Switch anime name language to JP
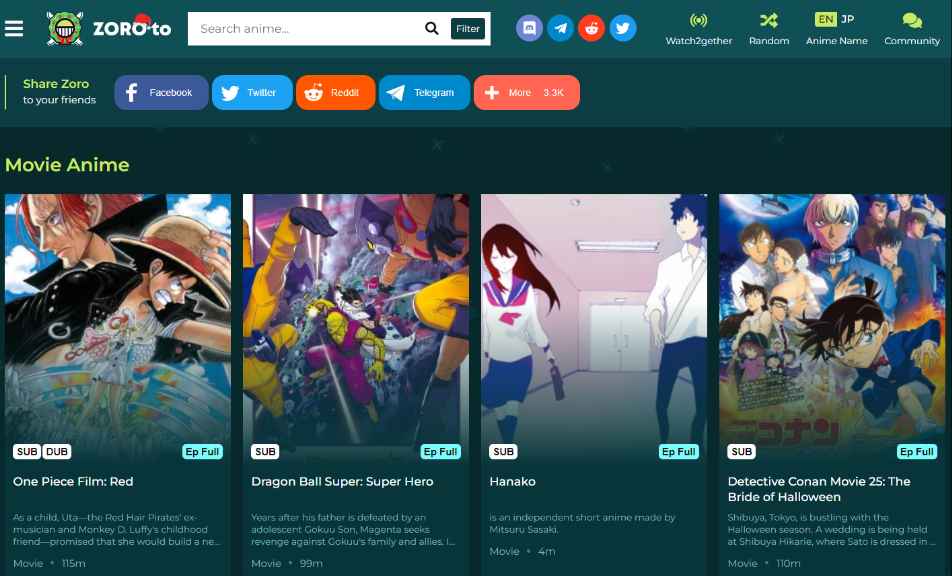This screenshot has width=952, height=576. coord(848,18)
